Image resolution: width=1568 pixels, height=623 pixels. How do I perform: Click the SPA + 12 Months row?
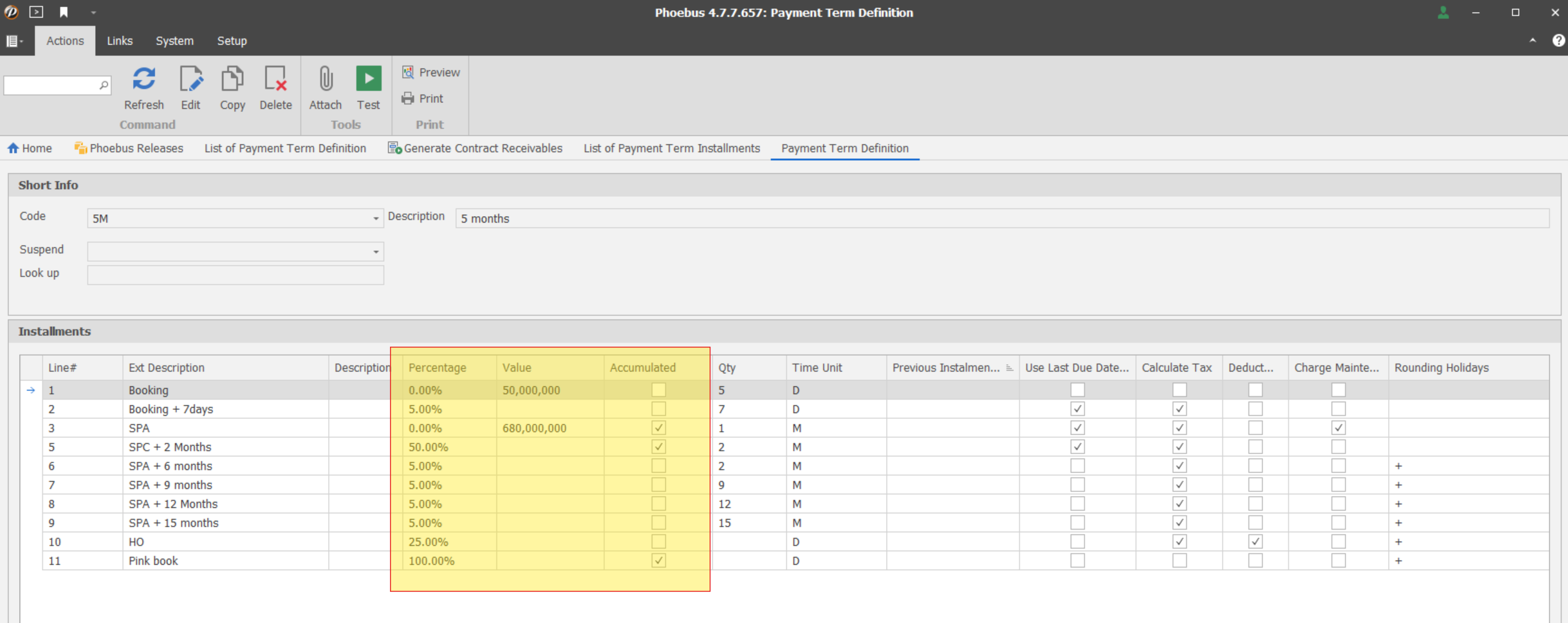click(x=796, y=504)
